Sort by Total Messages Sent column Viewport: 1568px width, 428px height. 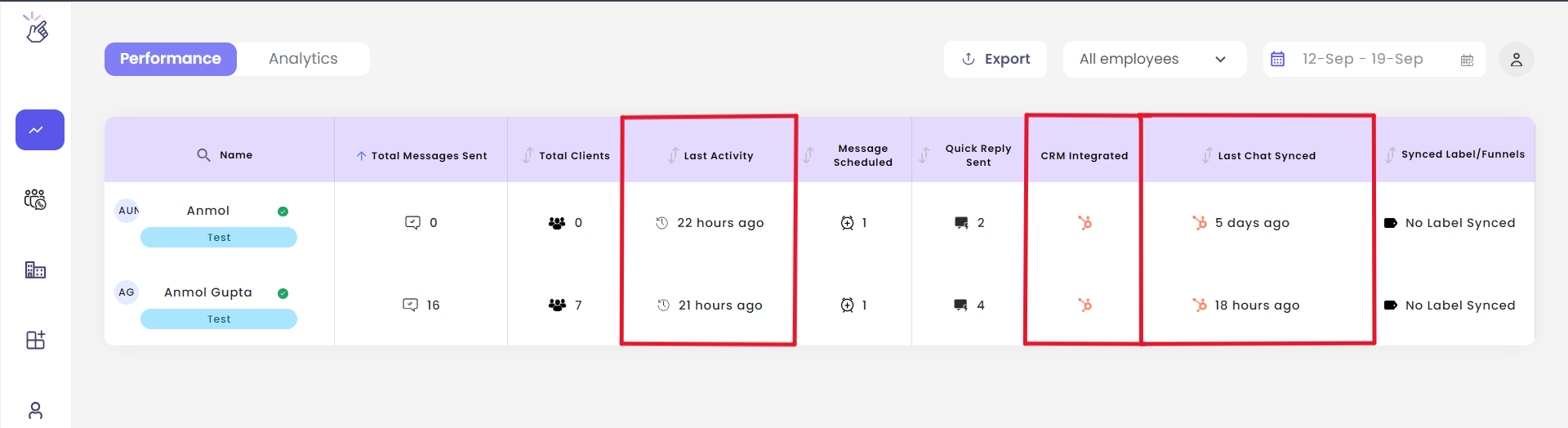tap(361, 155)
